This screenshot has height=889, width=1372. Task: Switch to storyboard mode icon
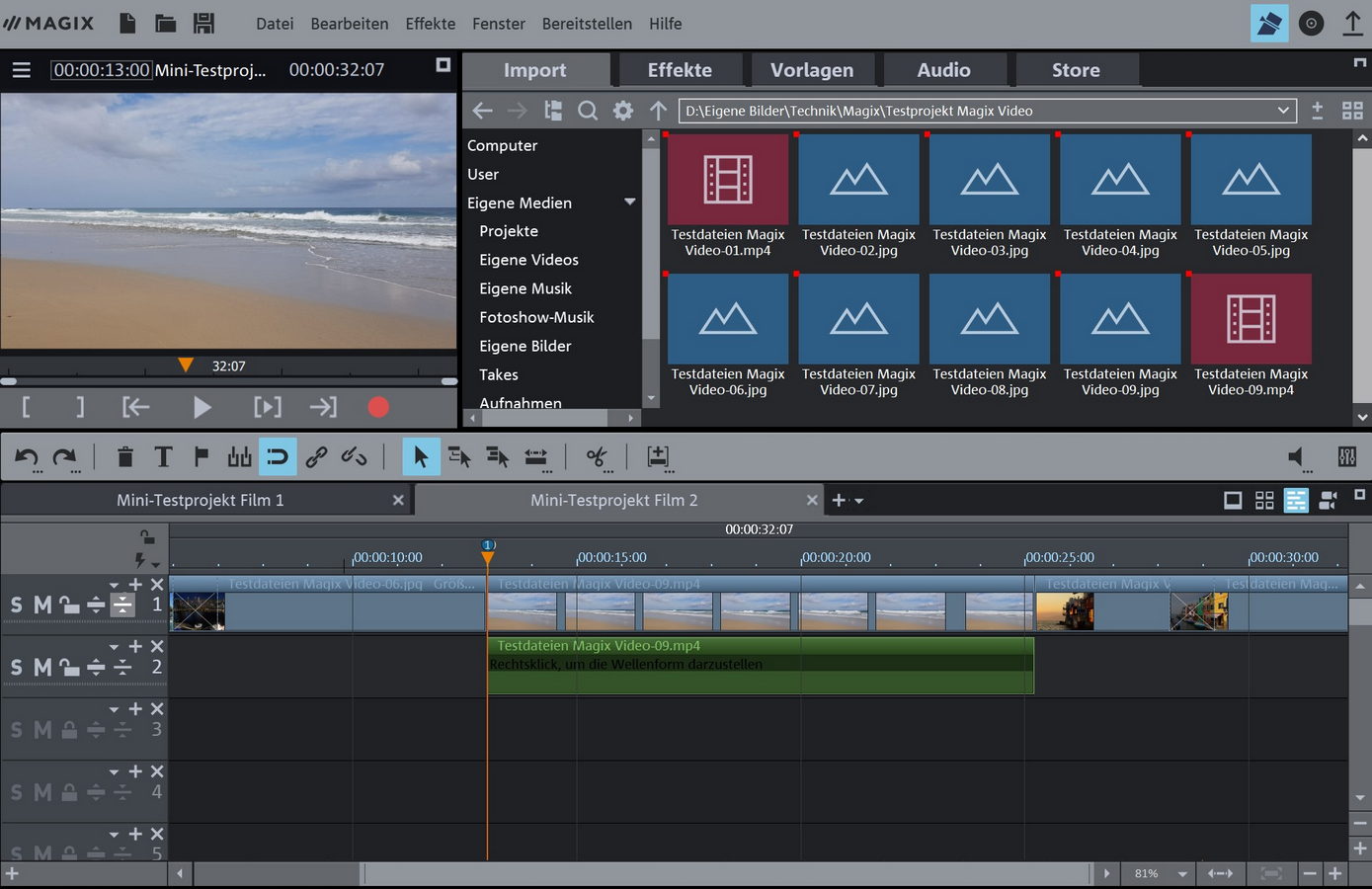(x=1233, y=501)
